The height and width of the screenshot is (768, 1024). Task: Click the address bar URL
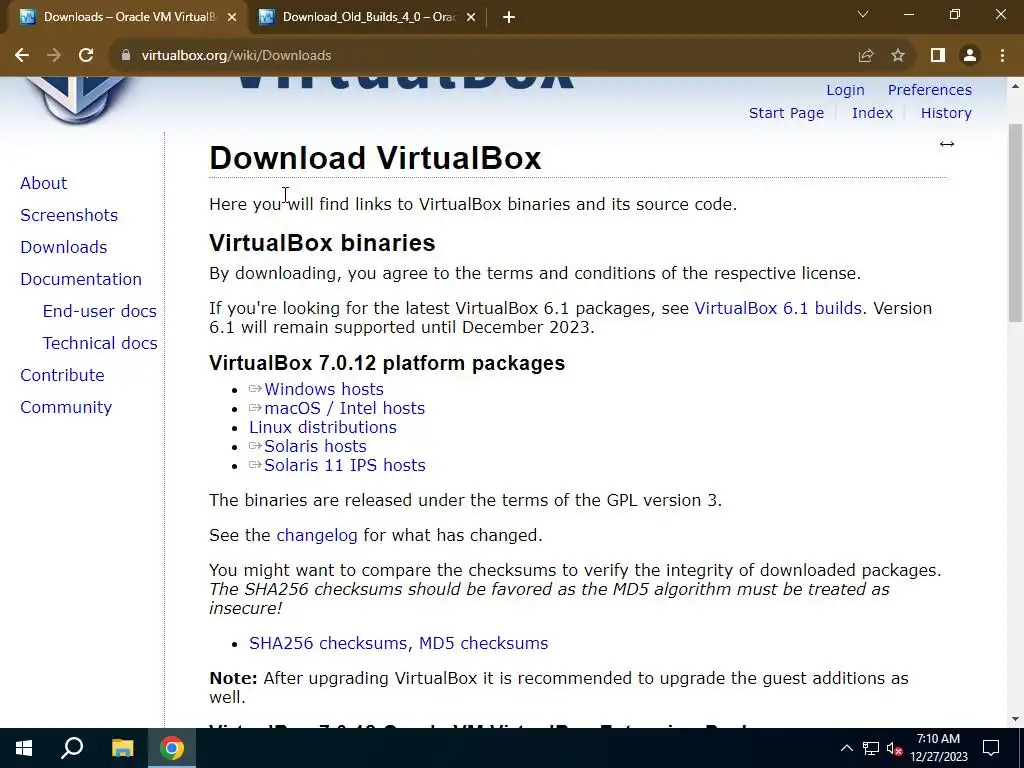(x=236, y=56)
